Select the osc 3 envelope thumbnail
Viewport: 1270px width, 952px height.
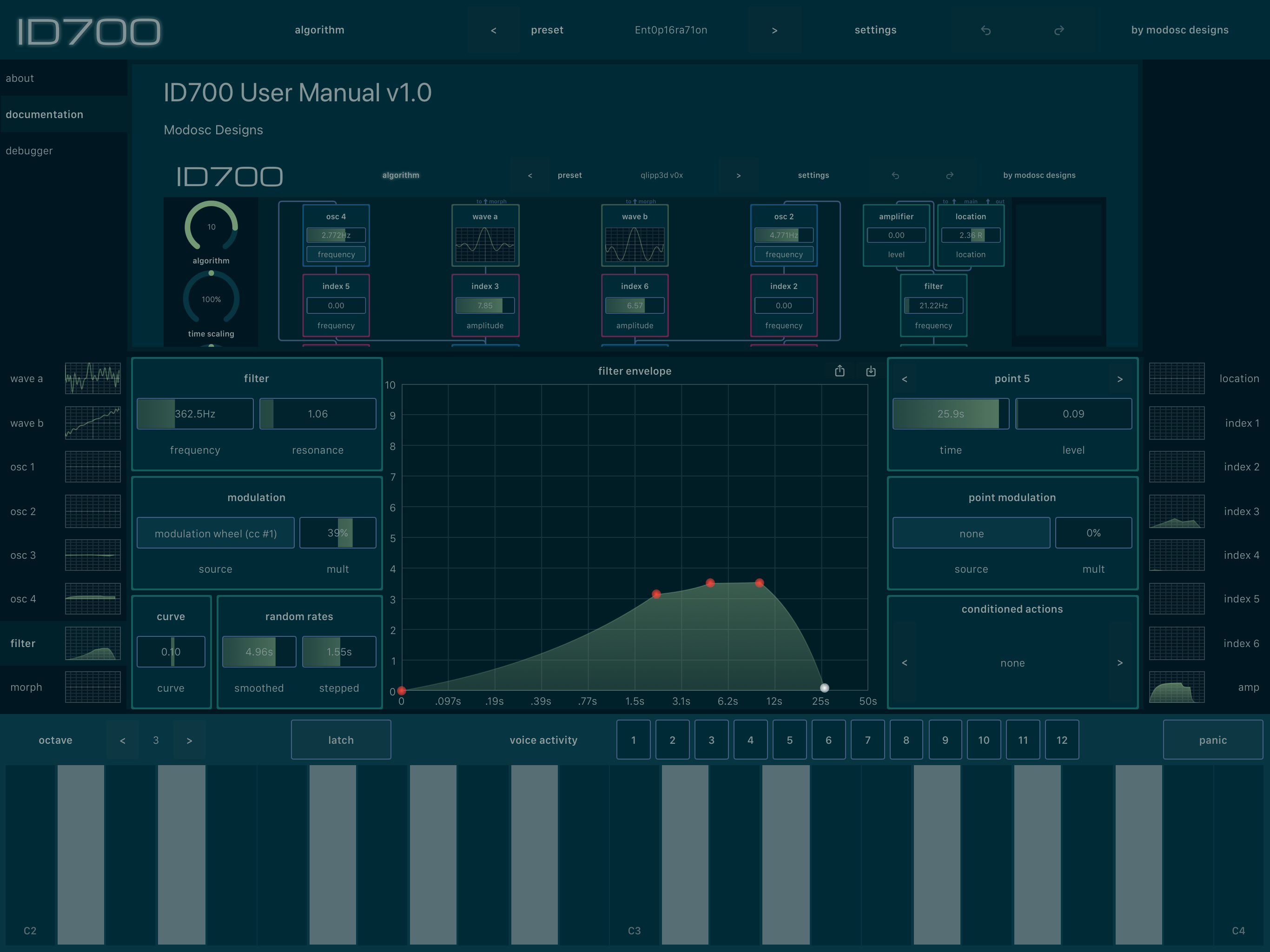93,555
